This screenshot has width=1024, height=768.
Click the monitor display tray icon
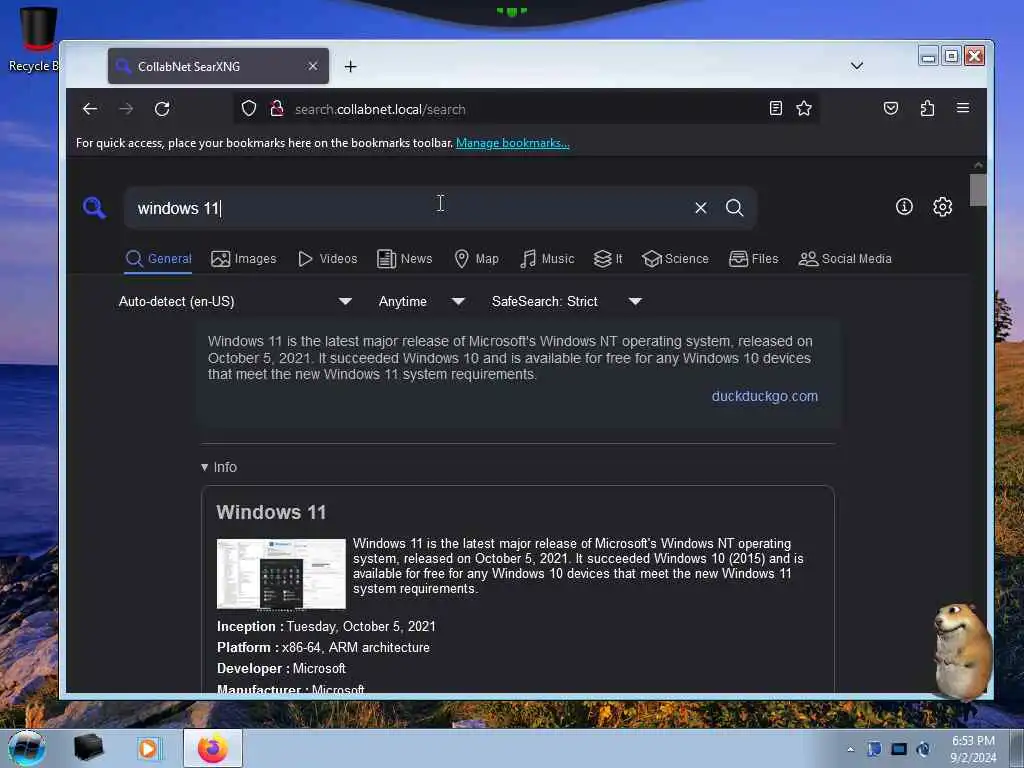(x=899, y=749)
